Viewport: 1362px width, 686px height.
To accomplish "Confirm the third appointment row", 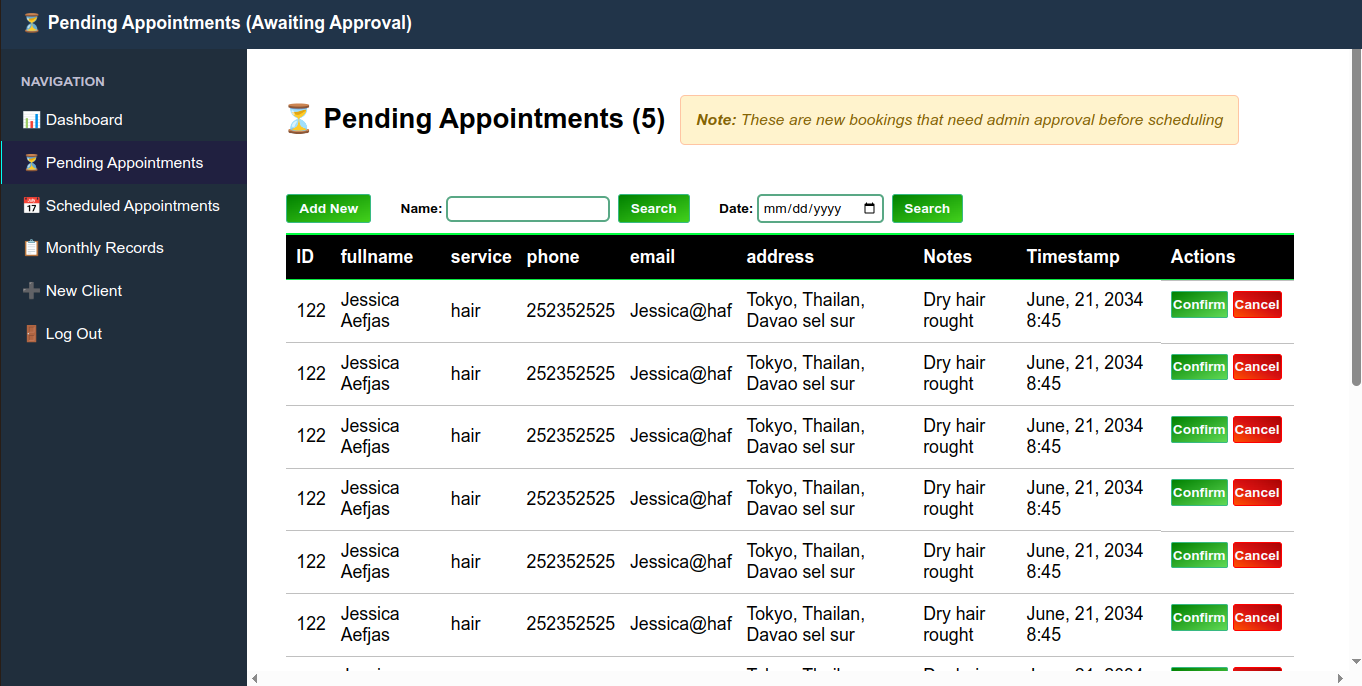I will pos(1199,430).
